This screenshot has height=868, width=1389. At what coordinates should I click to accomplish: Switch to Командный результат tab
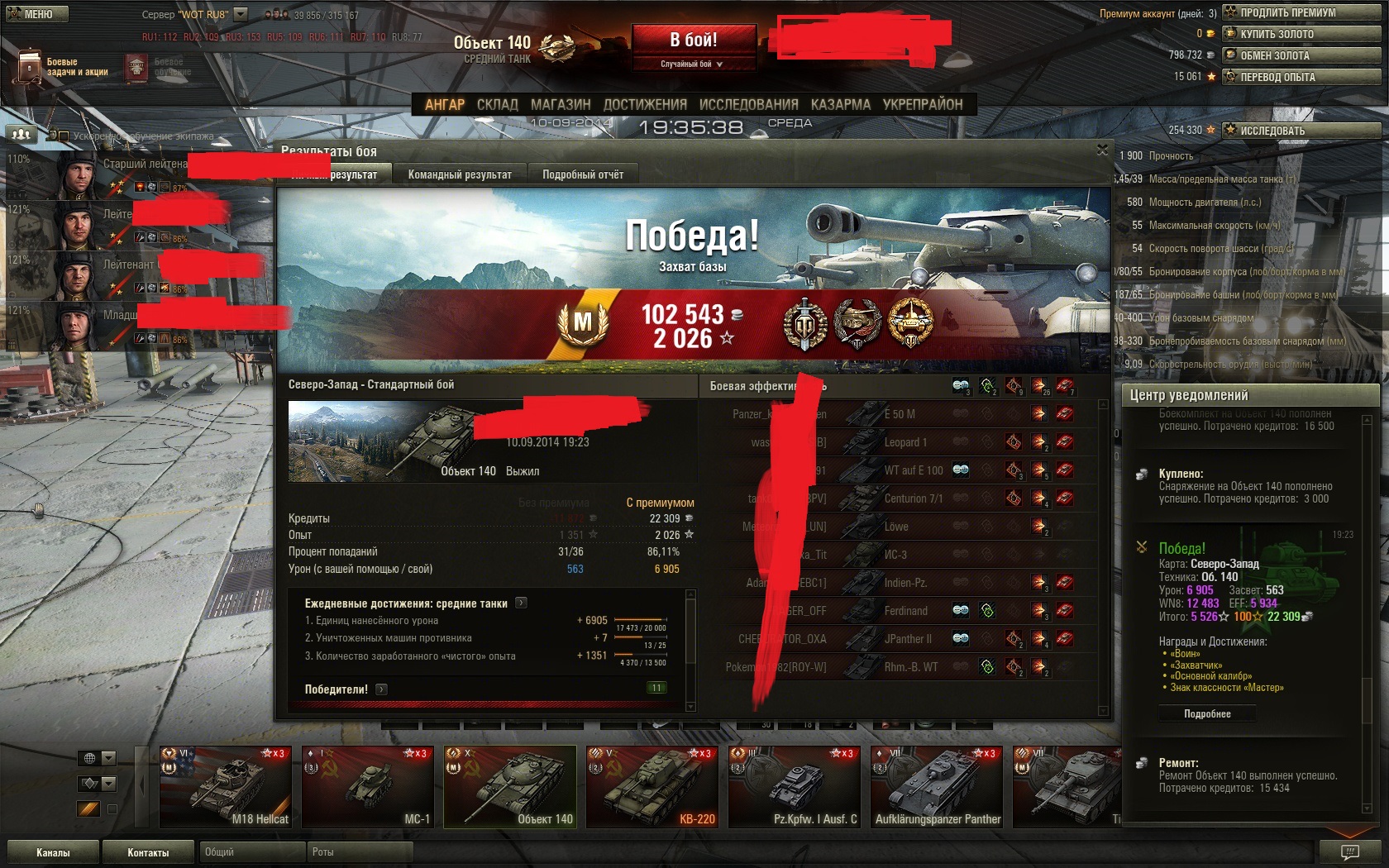pyautogui.click(x=460, y=174)
